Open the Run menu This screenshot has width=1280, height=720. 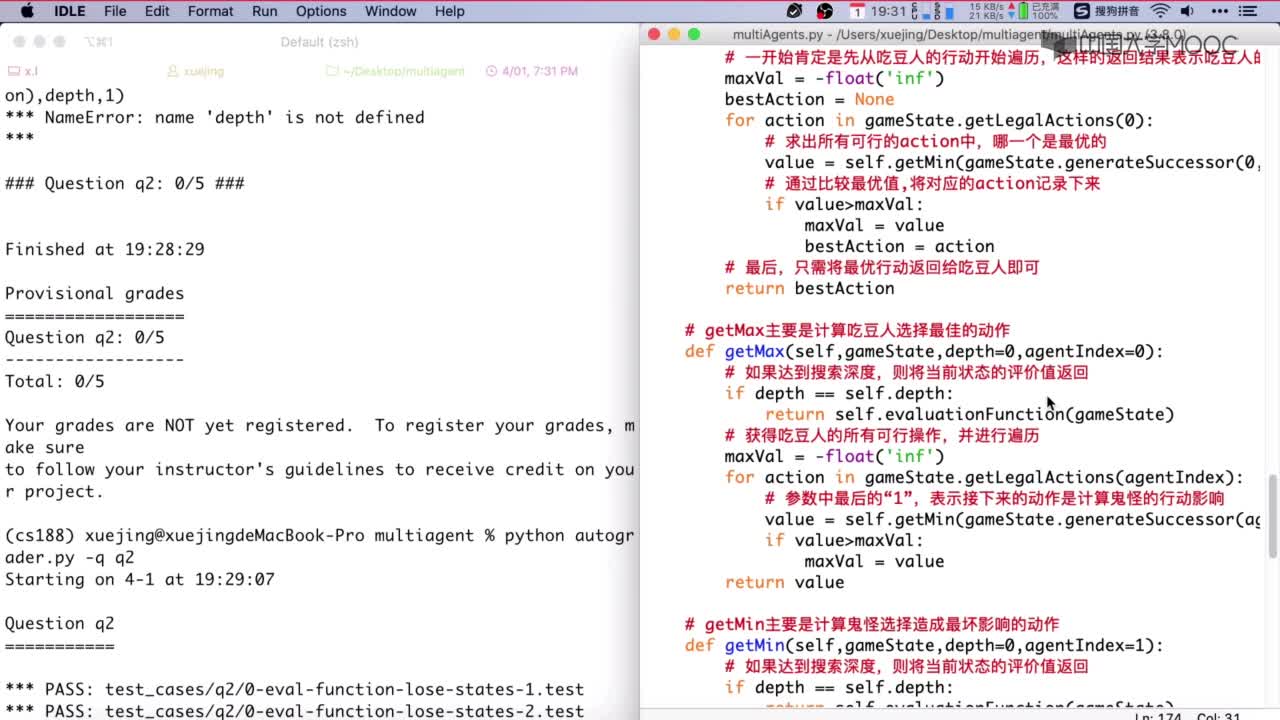tap(265, 11)
